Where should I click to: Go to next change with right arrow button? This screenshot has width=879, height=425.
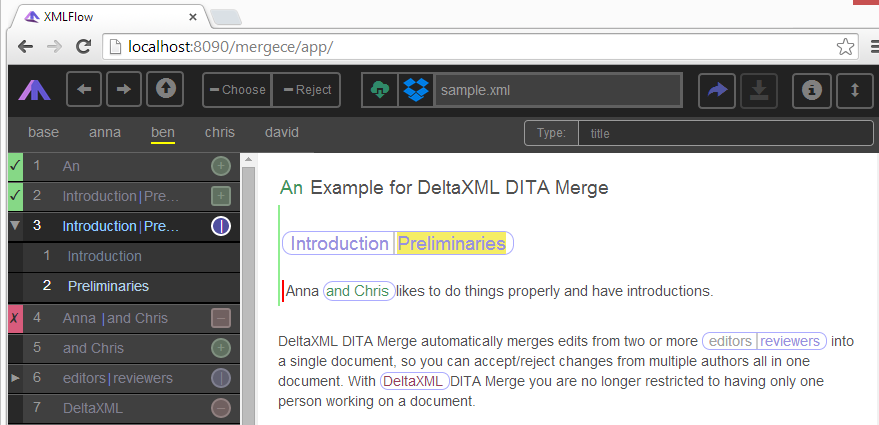(124, 90)
